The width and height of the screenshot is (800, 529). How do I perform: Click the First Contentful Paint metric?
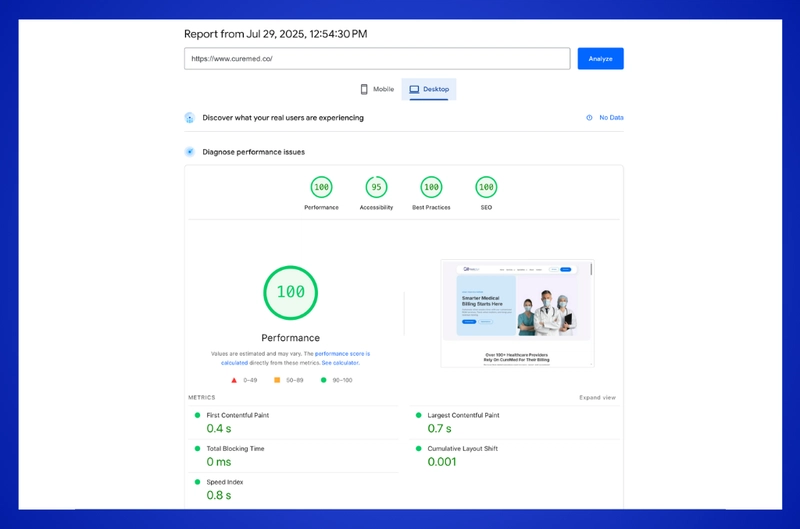(293, 422)
